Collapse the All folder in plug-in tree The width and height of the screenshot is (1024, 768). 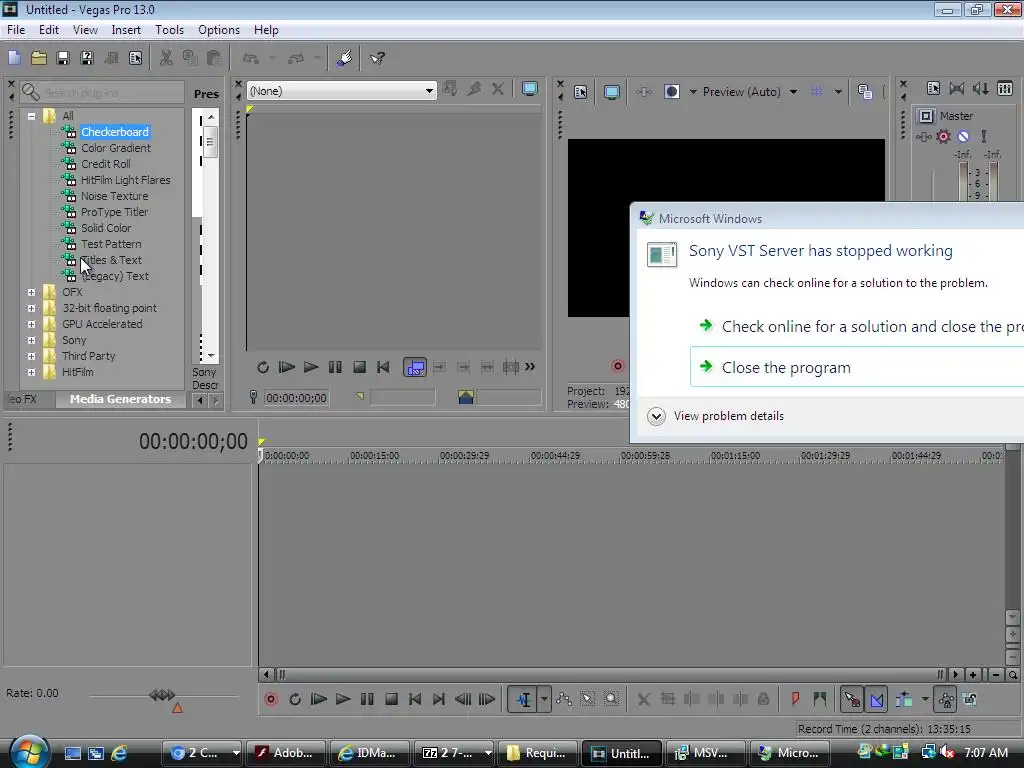(x=31, y=116)
